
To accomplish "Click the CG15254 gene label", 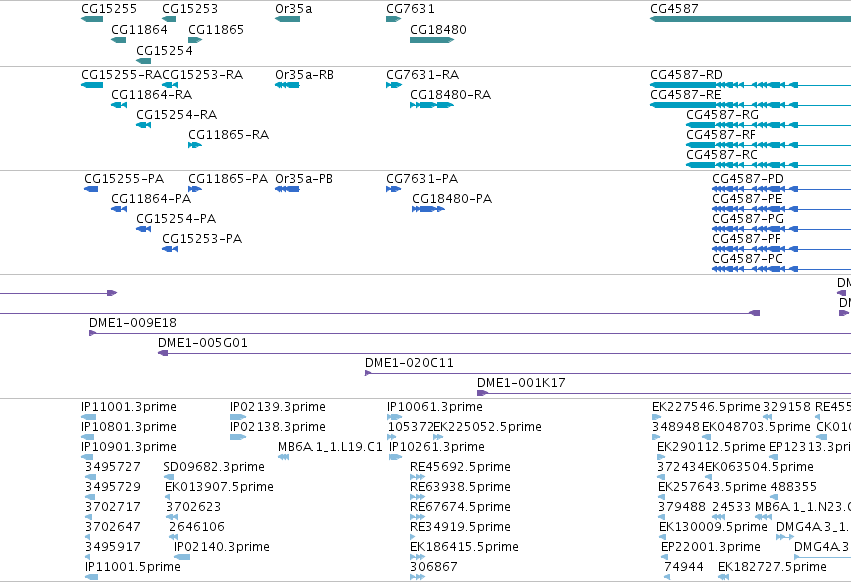I will (164, 50).
